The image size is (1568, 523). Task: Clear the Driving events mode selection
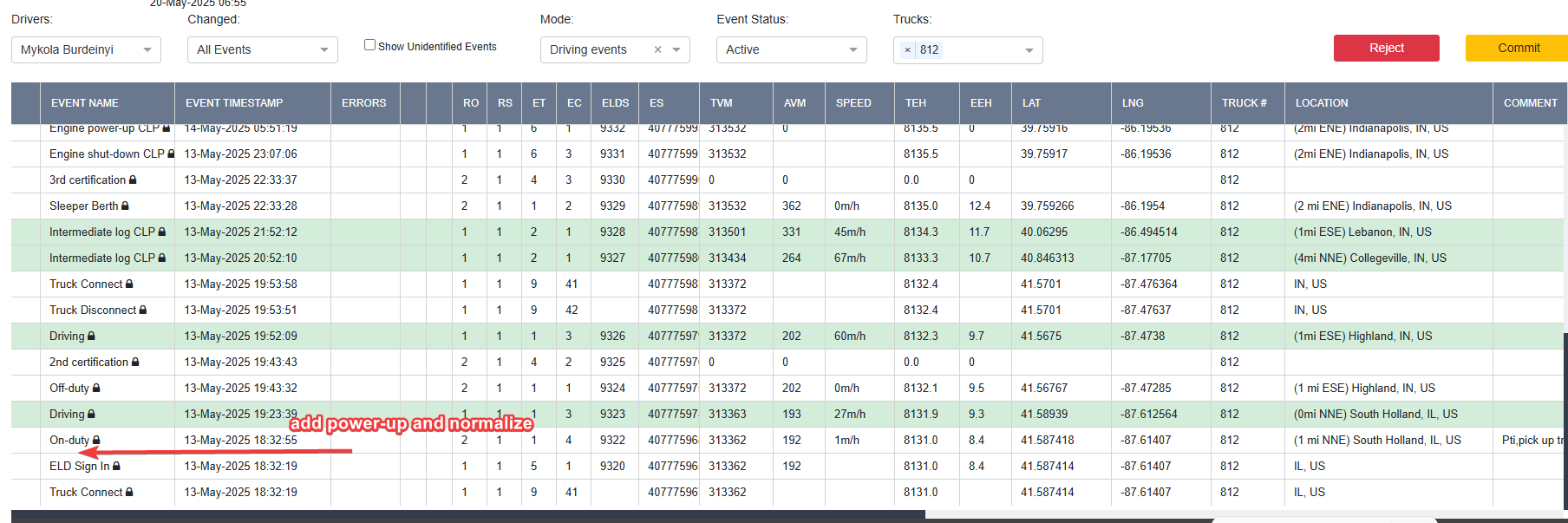click(x=657, y=49)
